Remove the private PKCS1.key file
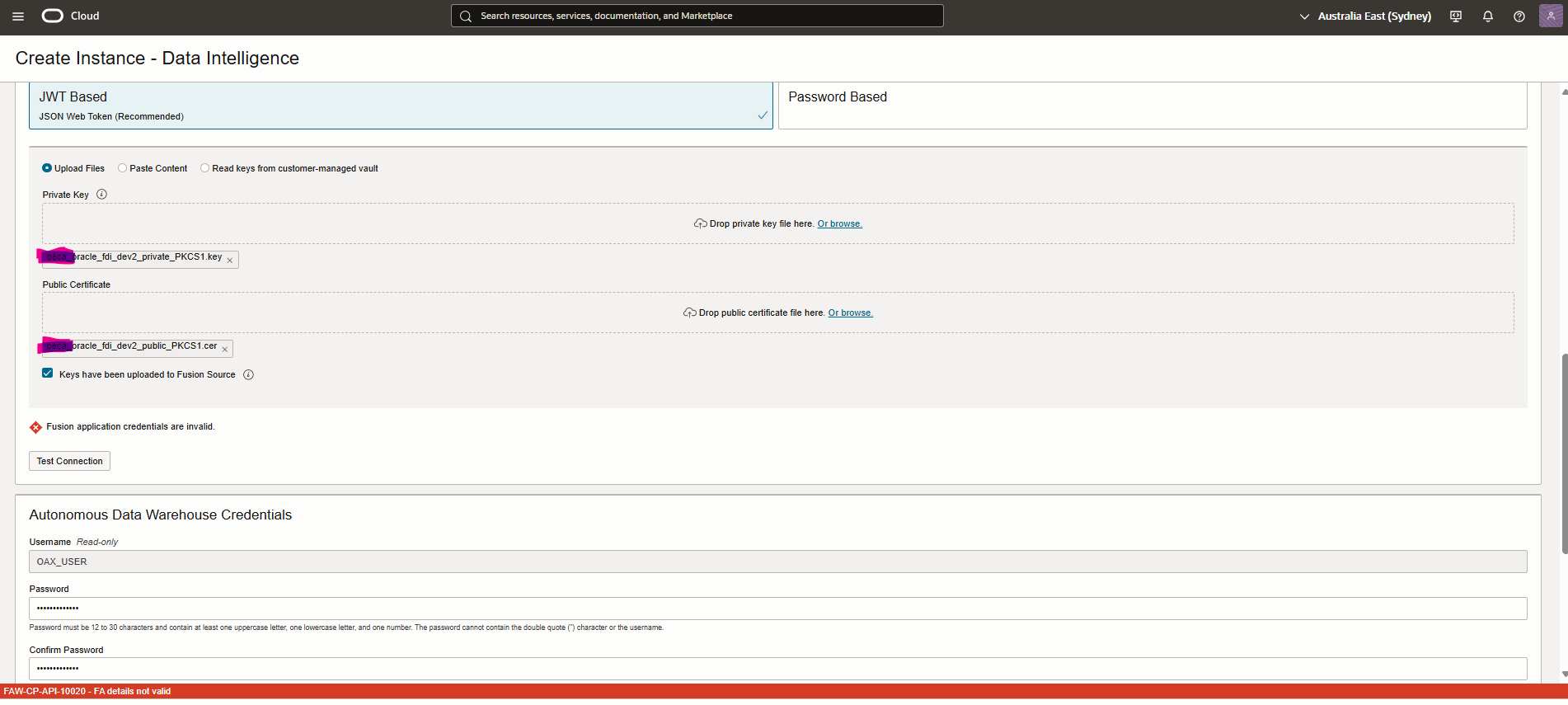Viewport: 1568px width, 705px height. pos(230,261)
